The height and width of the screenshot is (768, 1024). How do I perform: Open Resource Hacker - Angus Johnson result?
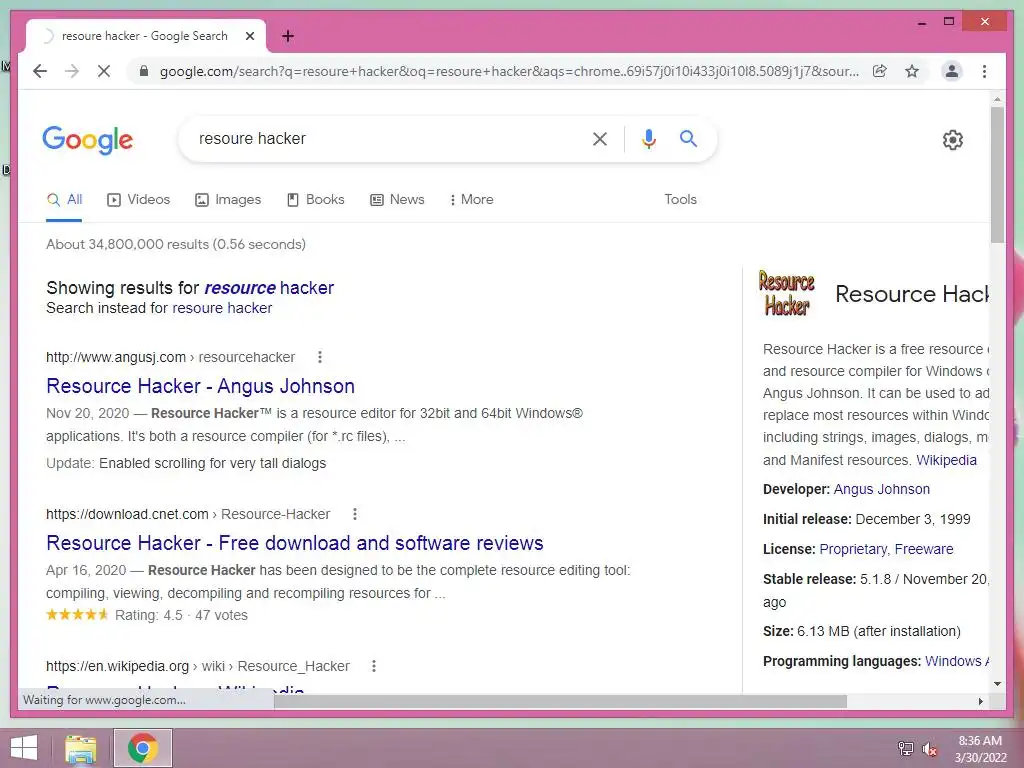200,386
